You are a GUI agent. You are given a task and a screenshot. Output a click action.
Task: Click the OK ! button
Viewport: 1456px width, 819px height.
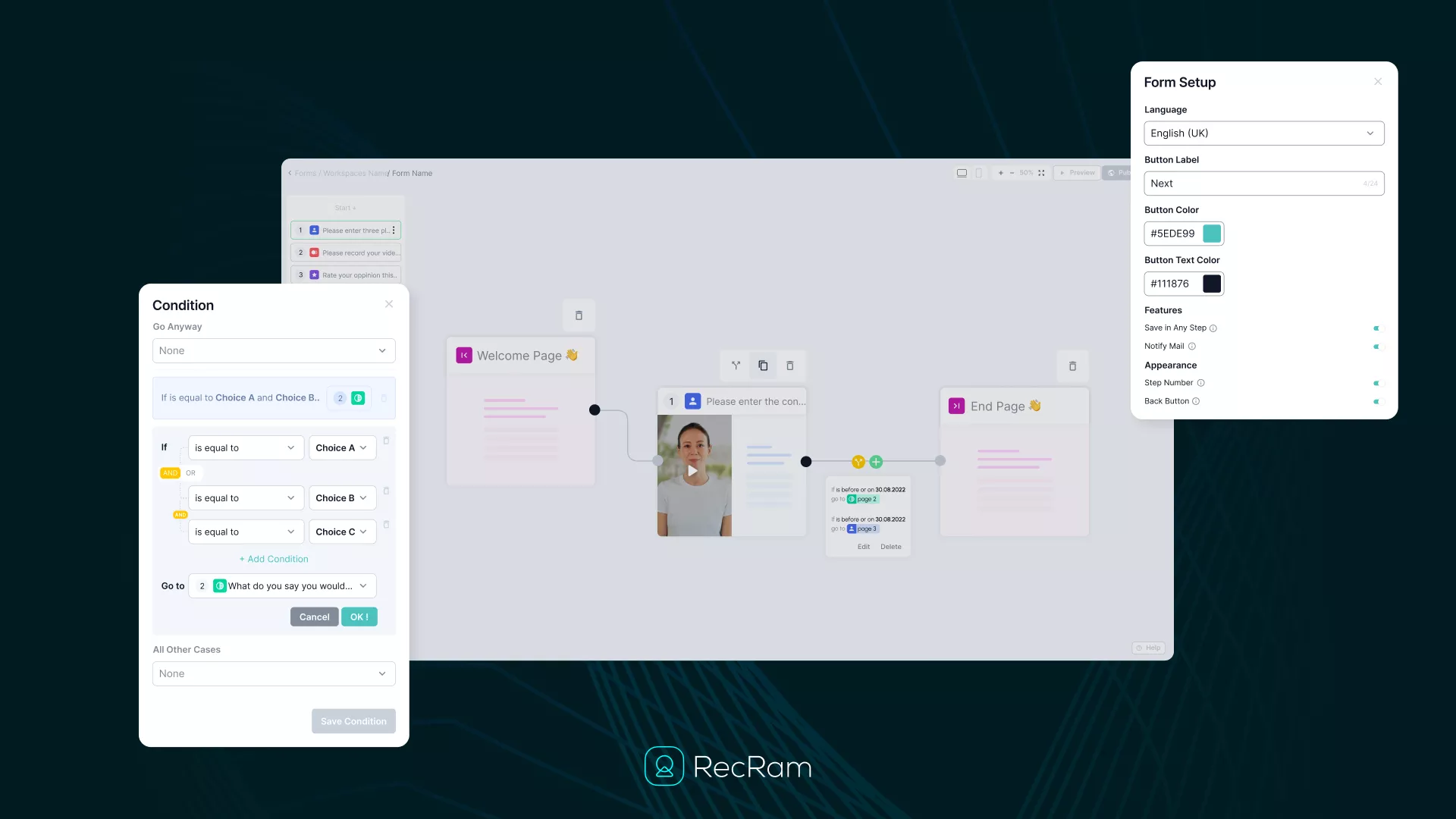pyautogui.click(x=359, y=617)
